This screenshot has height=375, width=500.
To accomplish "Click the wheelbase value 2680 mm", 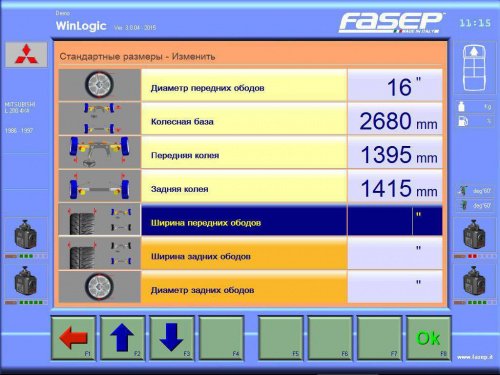I will (x=395, y=119).
